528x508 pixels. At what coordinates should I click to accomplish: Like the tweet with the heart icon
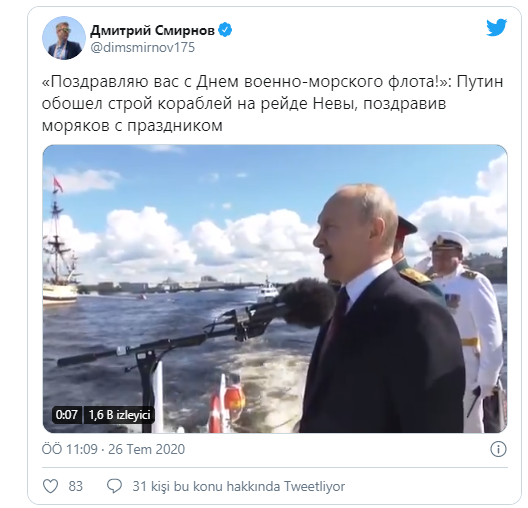pos(51,486)
